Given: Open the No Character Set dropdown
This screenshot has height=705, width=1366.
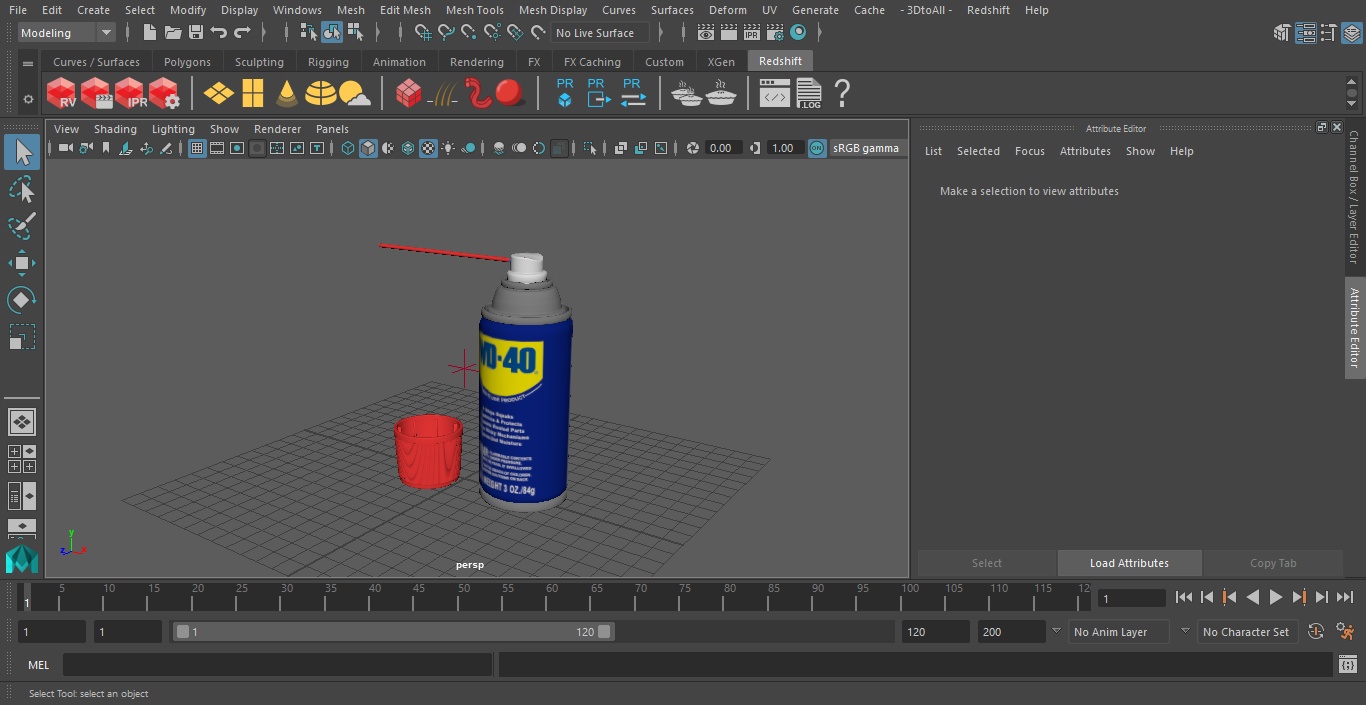Looking at the screenshot, I should [1246, 632].
